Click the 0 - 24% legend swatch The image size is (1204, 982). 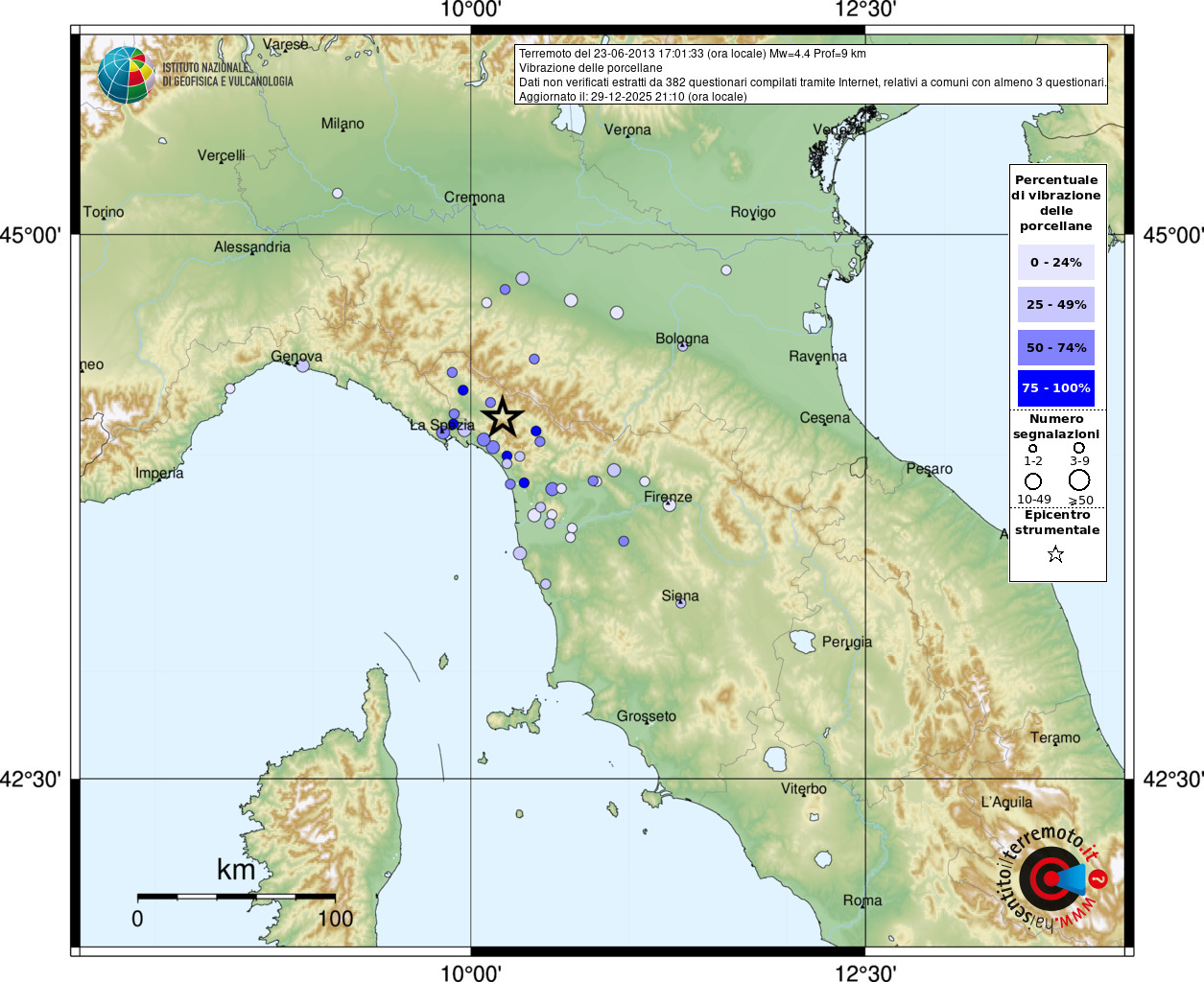[1055, 263]
